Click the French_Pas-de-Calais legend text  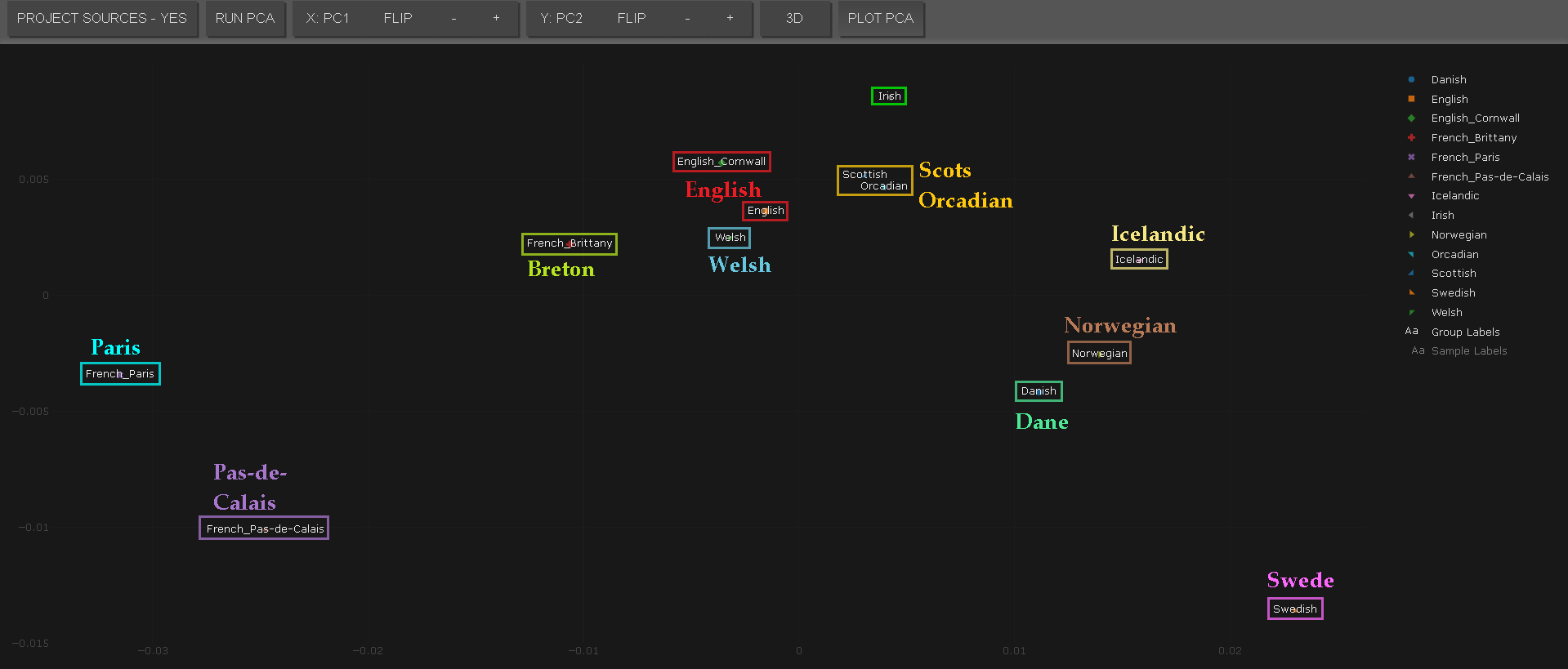[1490, 177]
